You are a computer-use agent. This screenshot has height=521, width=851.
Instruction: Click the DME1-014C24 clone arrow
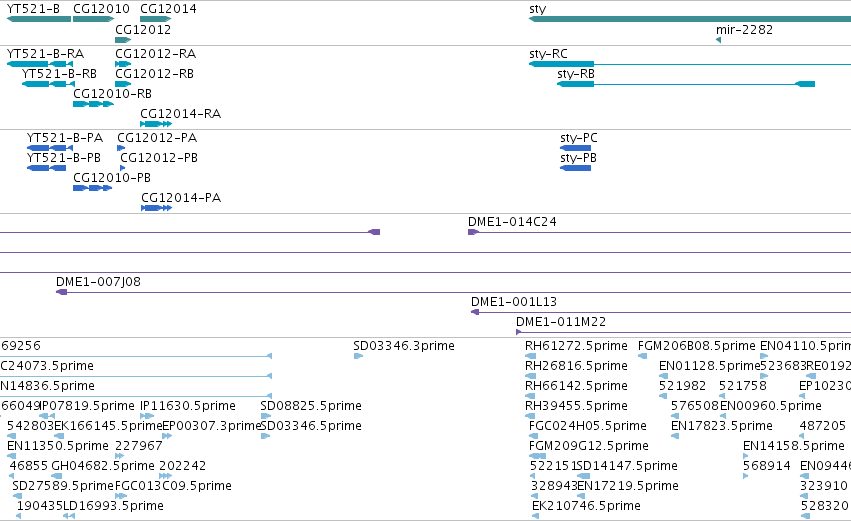[x=473, y=232]
